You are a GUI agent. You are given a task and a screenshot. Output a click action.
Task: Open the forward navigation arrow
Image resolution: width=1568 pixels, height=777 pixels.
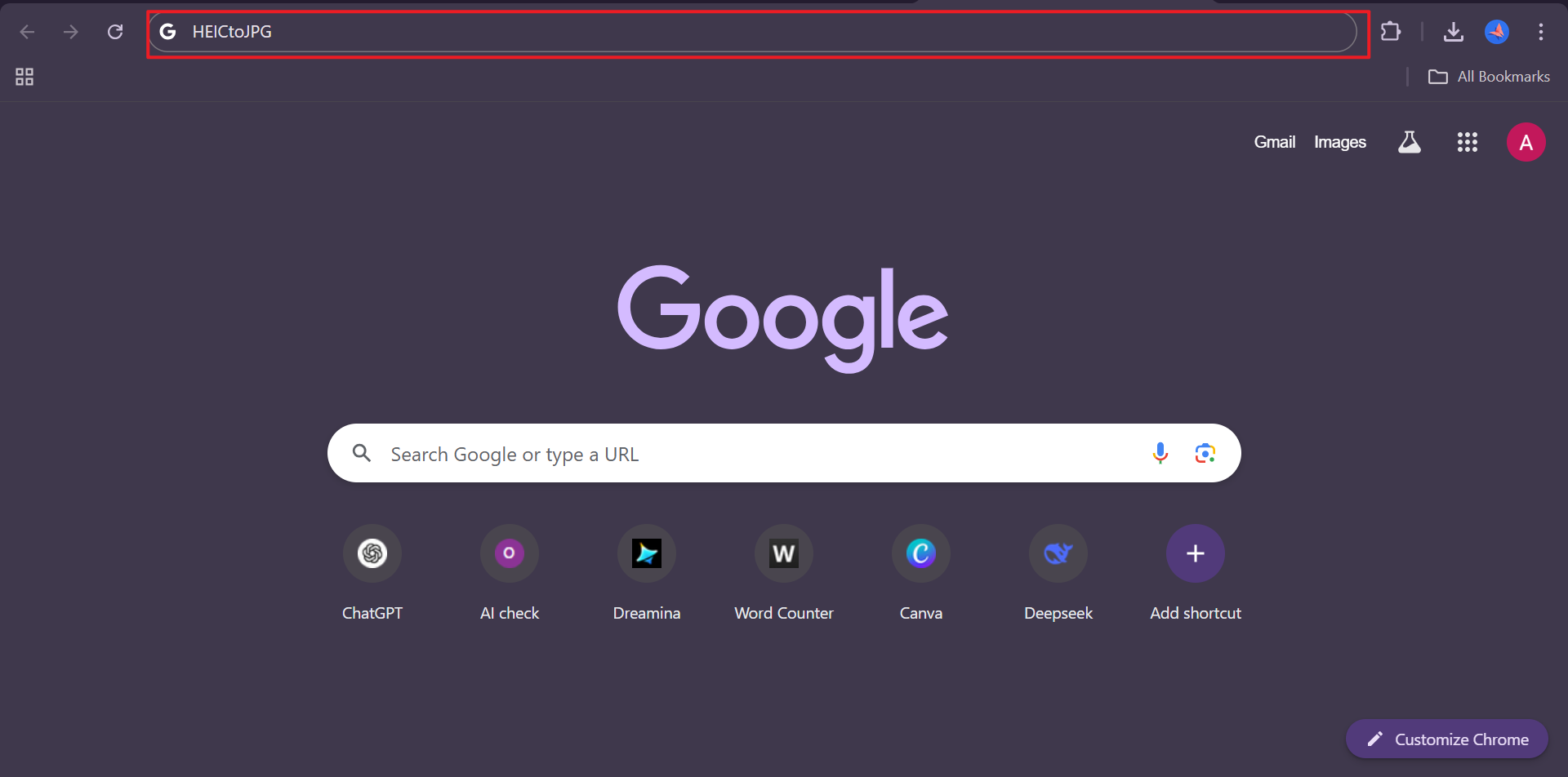click(71, 32)
